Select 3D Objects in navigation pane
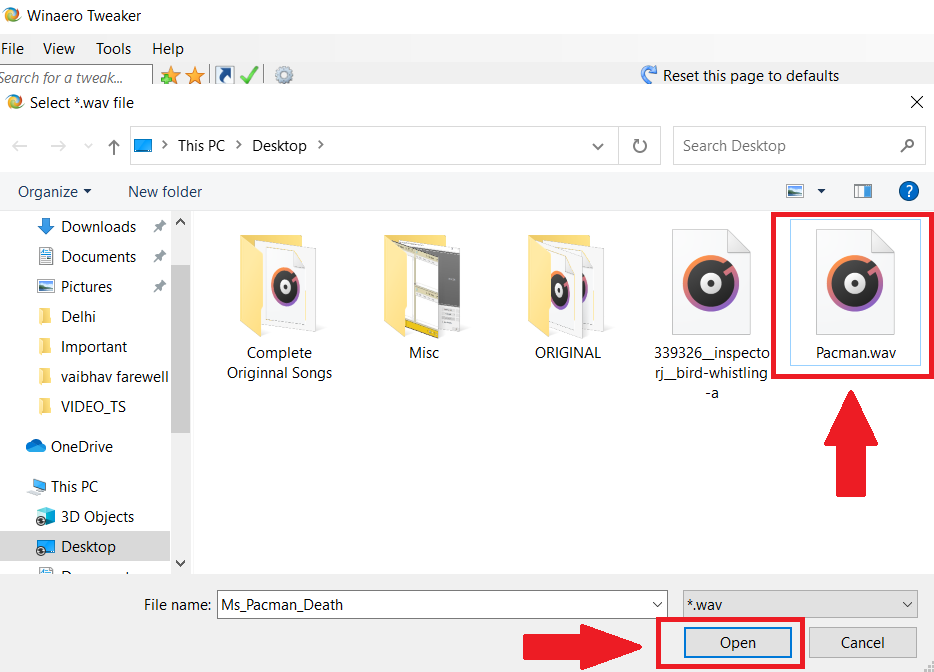Image resolution: width=934 pixels, height=672 pixels. pyautogui.click(x=85, y=517)
